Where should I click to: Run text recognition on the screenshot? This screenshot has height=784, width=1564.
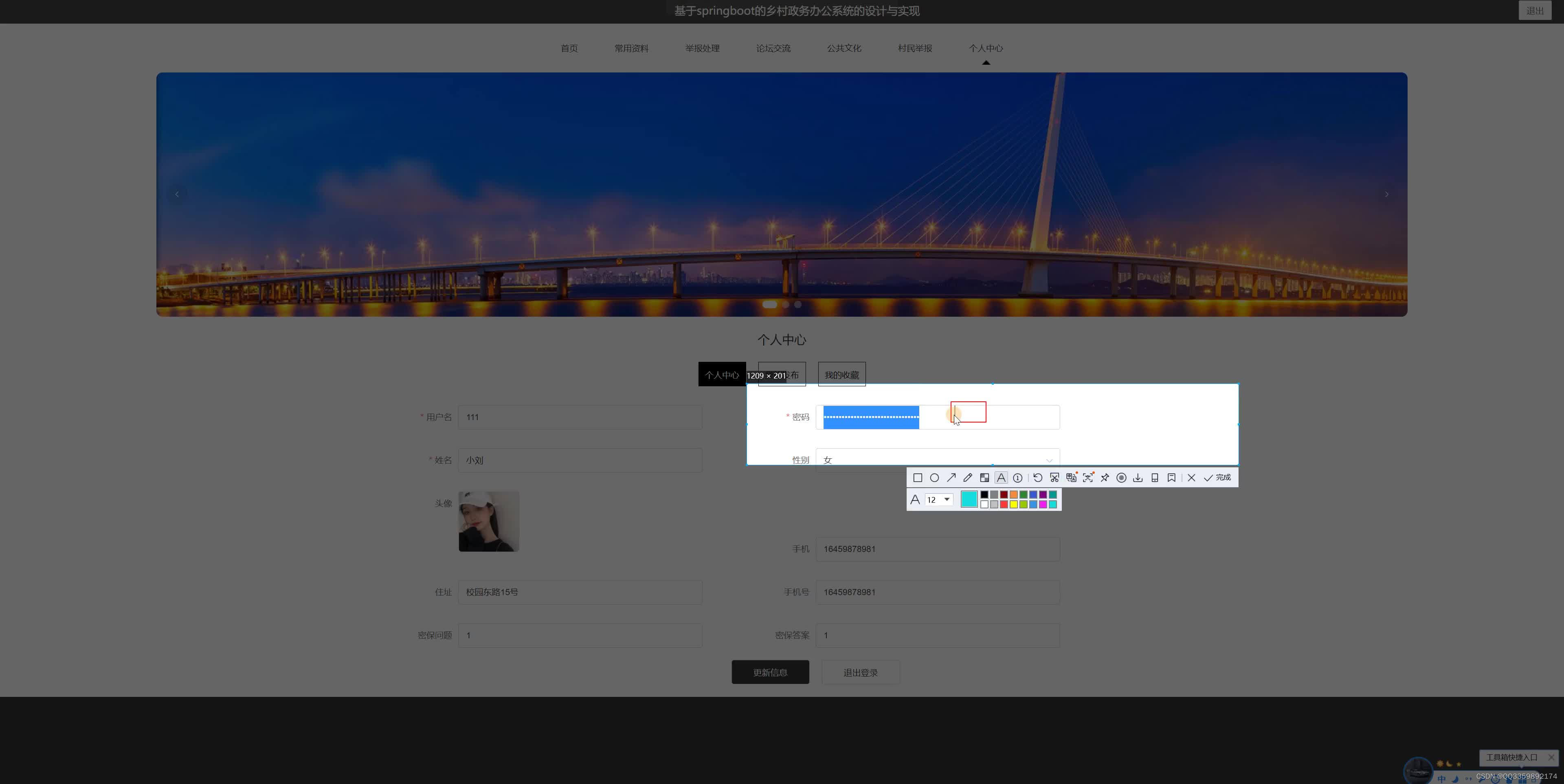click(1088, 477)
